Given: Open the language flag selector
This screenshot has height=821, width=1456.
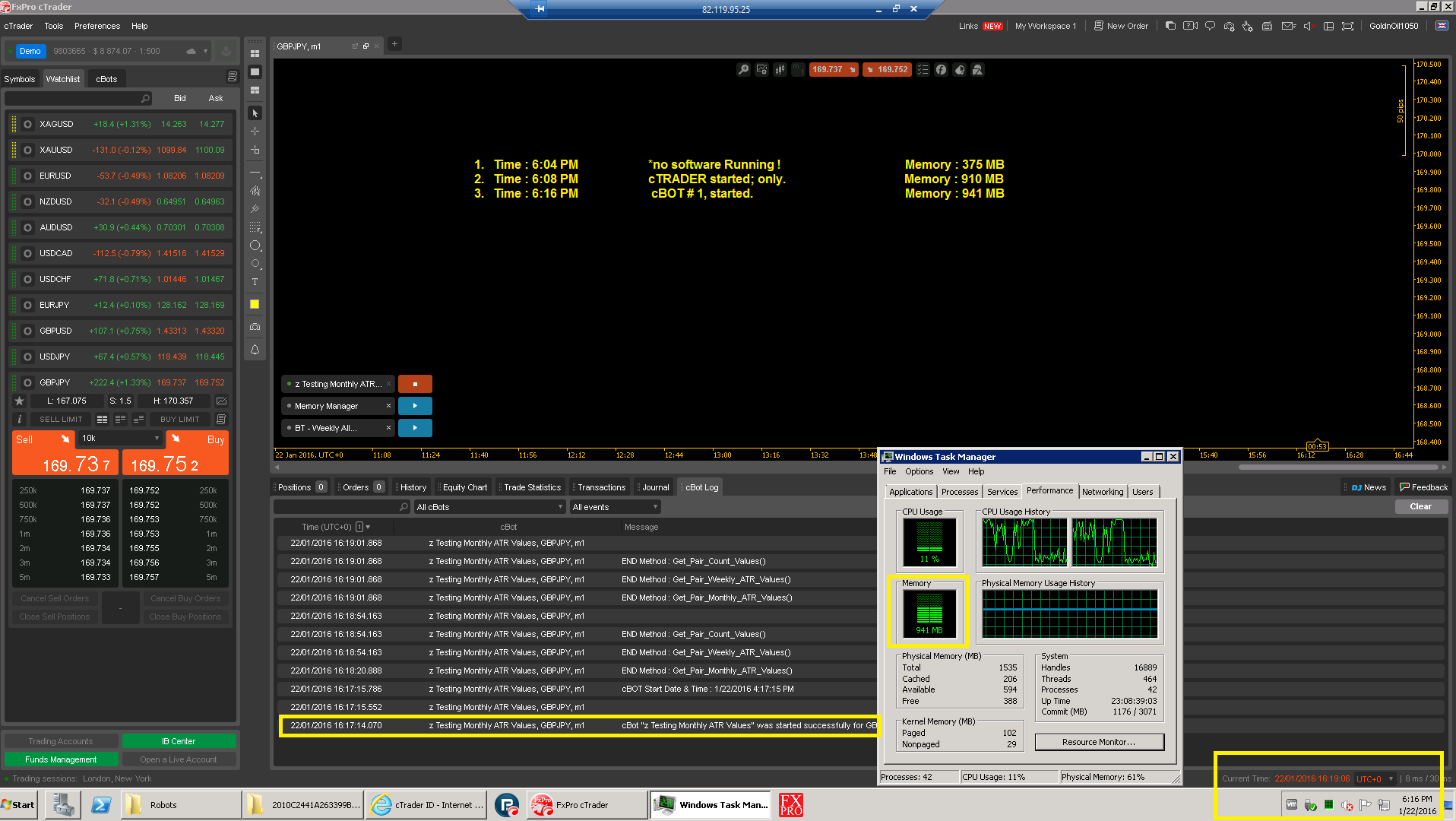Looking at the screenshot, I should (1442, 26).
